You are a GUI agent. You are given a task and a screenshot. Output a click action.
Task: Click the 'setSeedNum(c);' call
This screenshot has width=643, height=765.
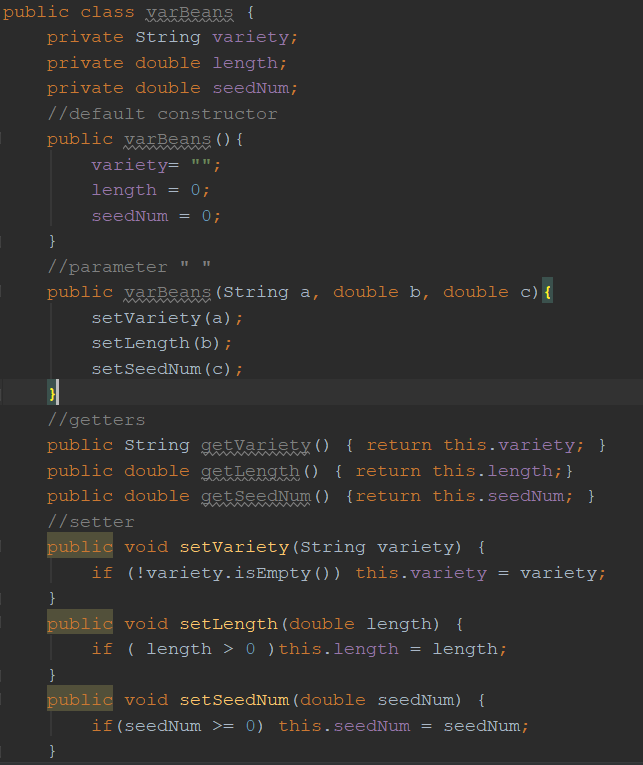point(167,369)
